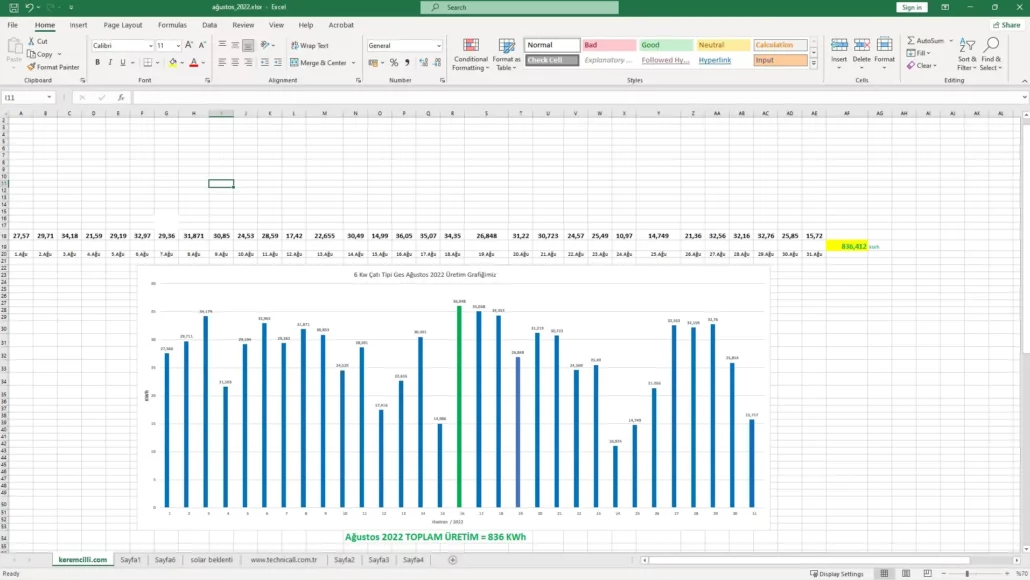Switch to the Insert tab
Viewport: 1030px width, 580px height.
(x=78, y=25)
